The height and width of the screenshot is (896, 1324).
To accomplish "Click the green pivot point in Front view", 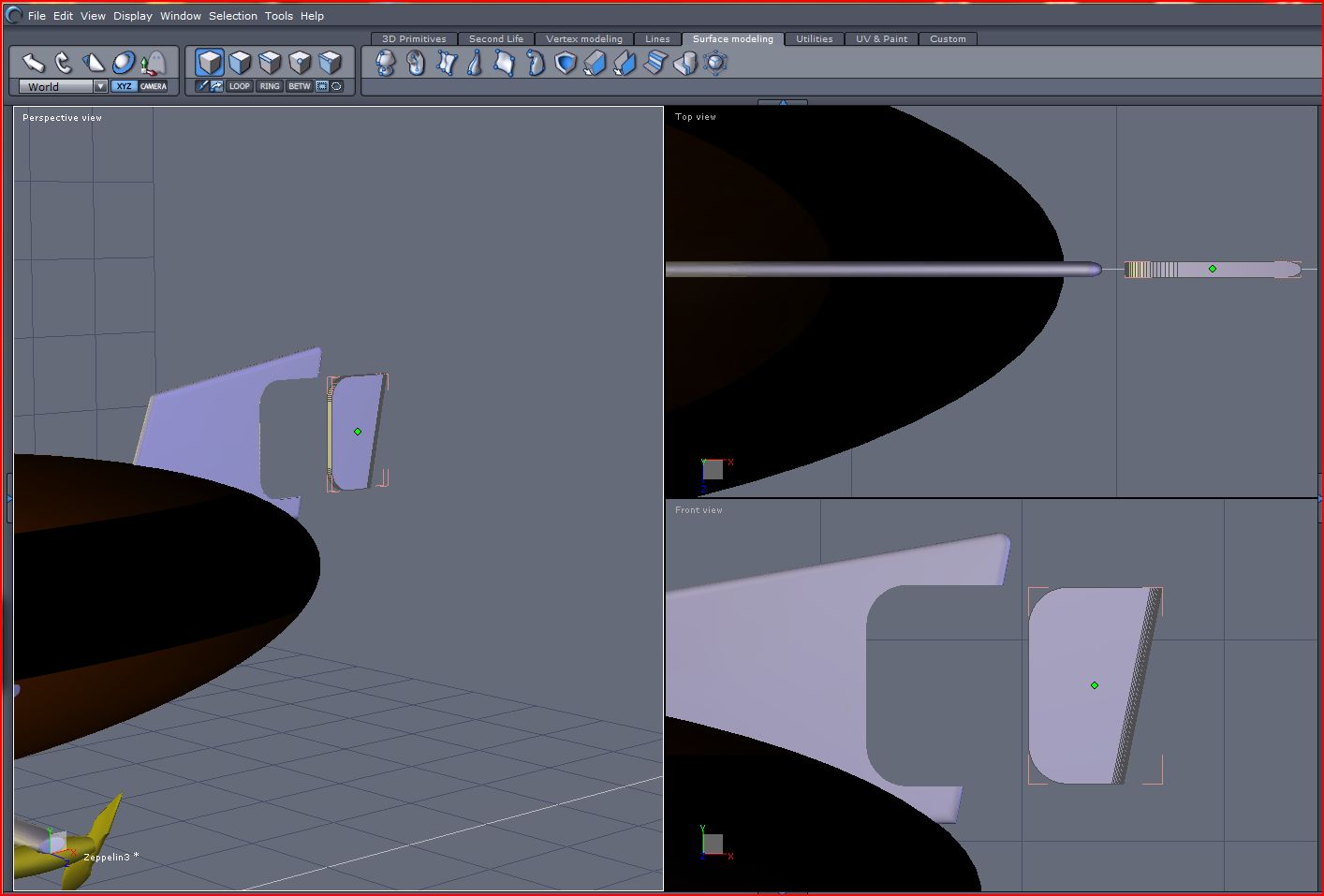I will (x=1095, y=685).
